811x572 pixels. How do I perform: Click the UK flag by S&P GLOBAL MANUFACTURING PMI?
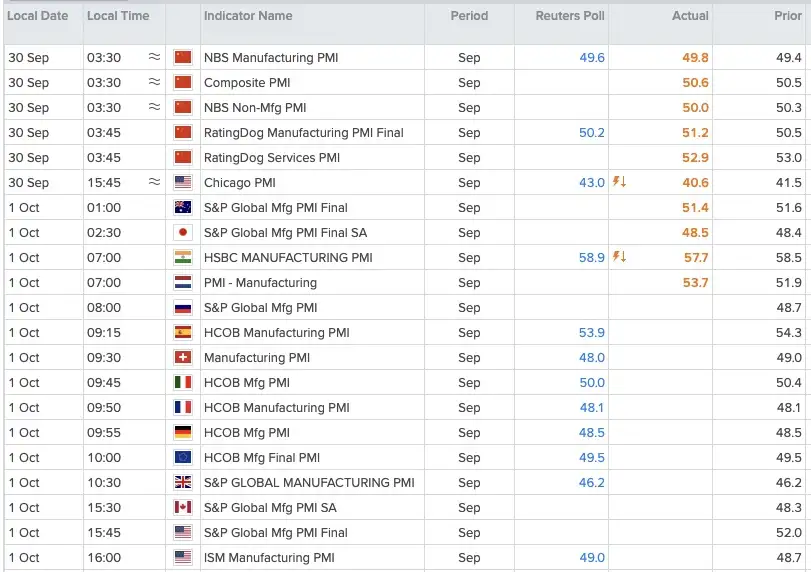(x=183, y=482)
